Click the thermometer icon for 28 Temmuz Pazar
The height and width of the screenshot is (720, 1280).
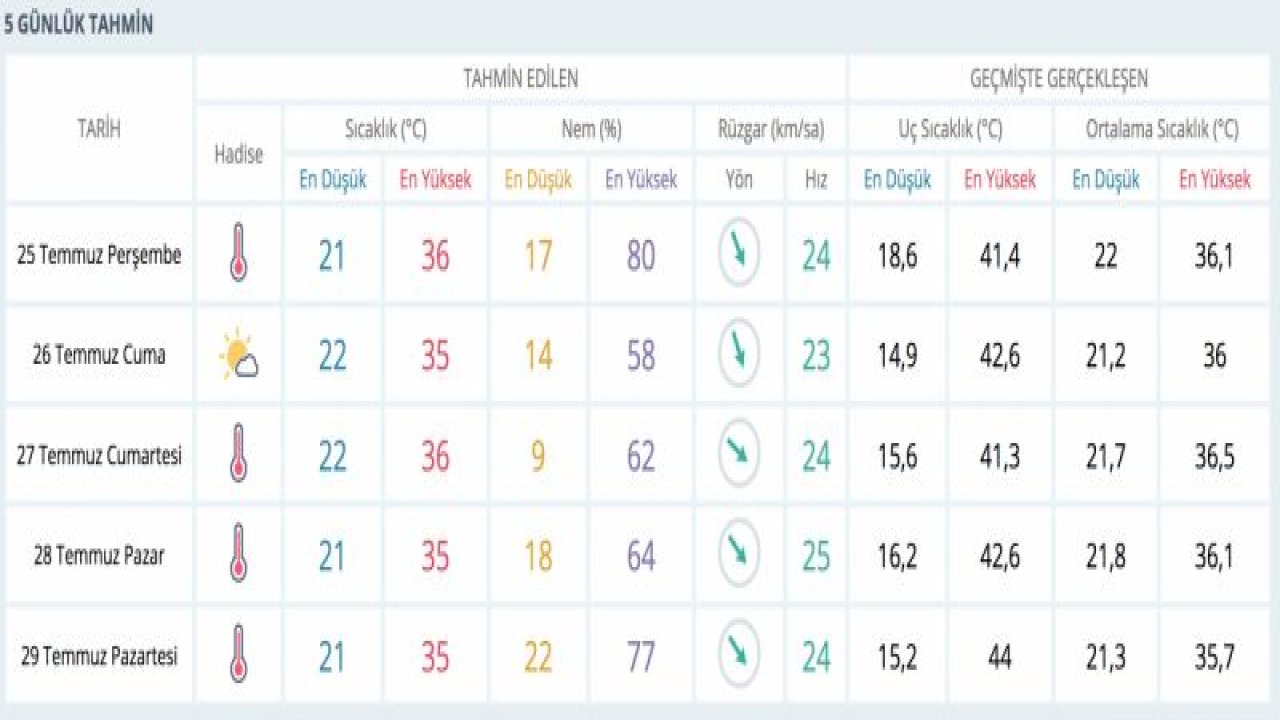tap(238, 553)
